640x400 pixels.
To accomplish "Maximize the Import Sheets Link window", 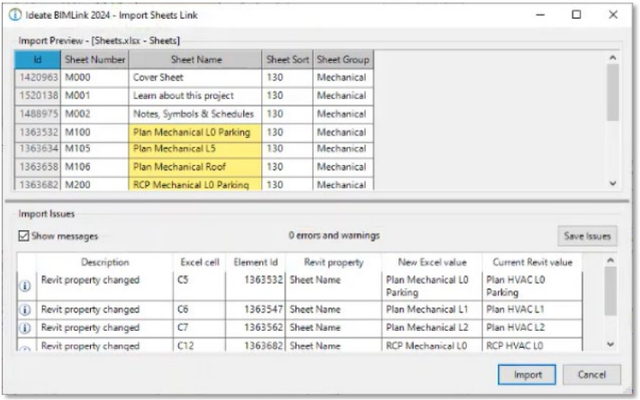I will [576, 15].
